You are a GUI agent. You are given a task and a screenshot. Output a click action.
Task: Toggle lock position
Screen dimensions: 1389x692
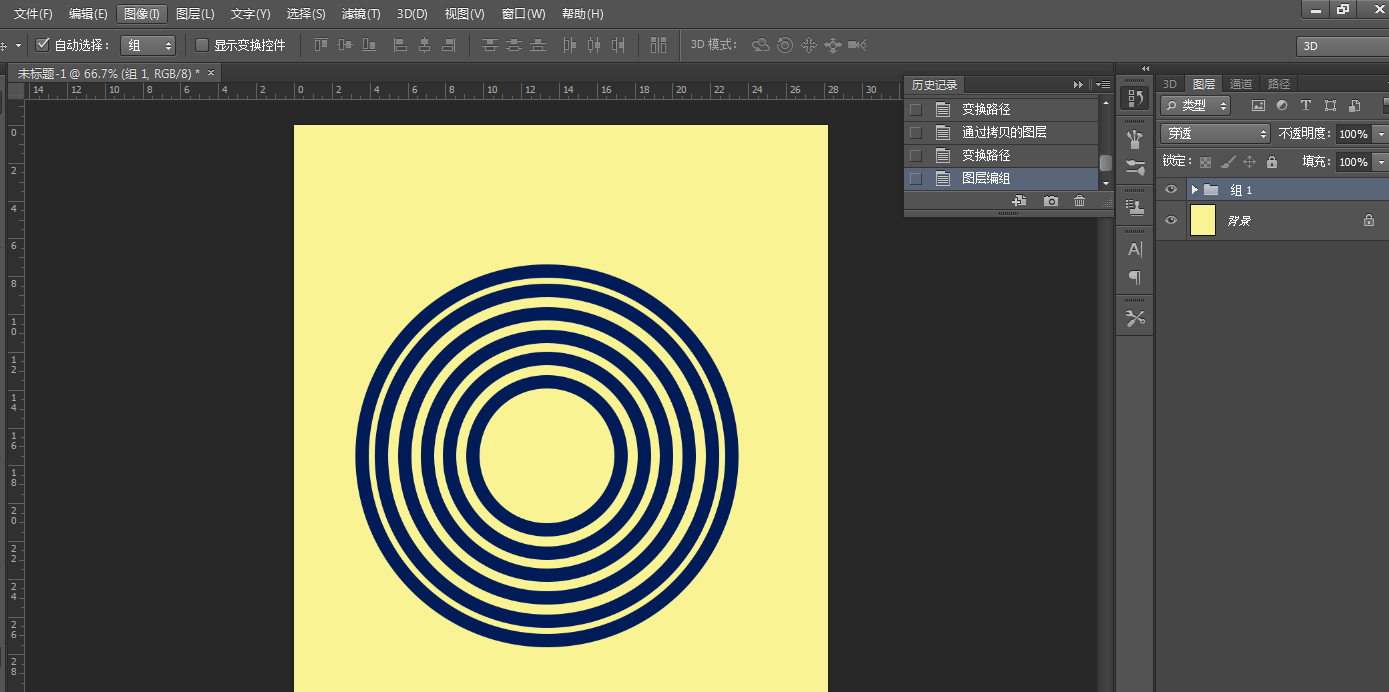[x=1249, y=161]
